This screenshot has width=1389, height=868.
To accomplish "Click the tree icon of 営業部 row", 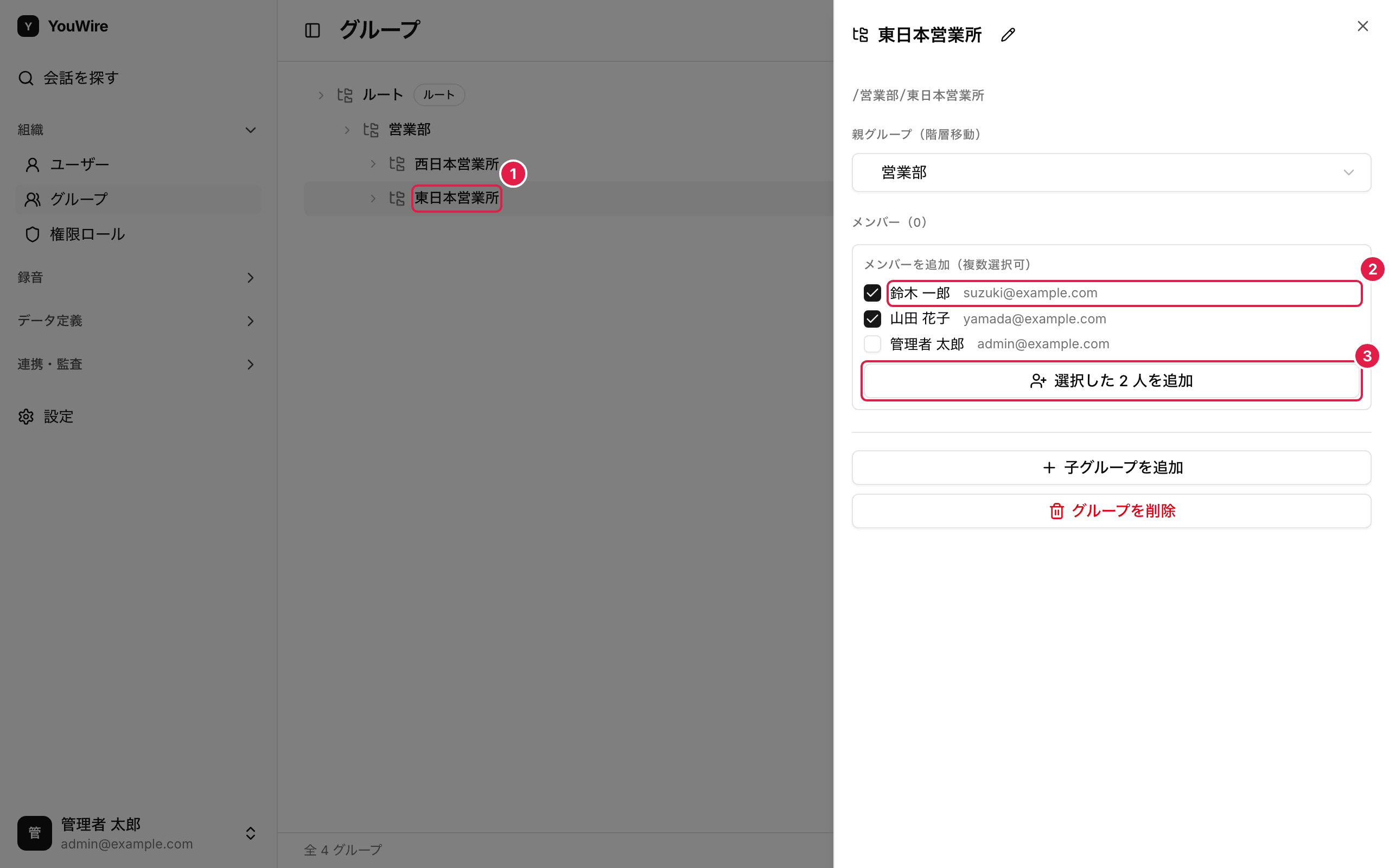I will 371,130.
